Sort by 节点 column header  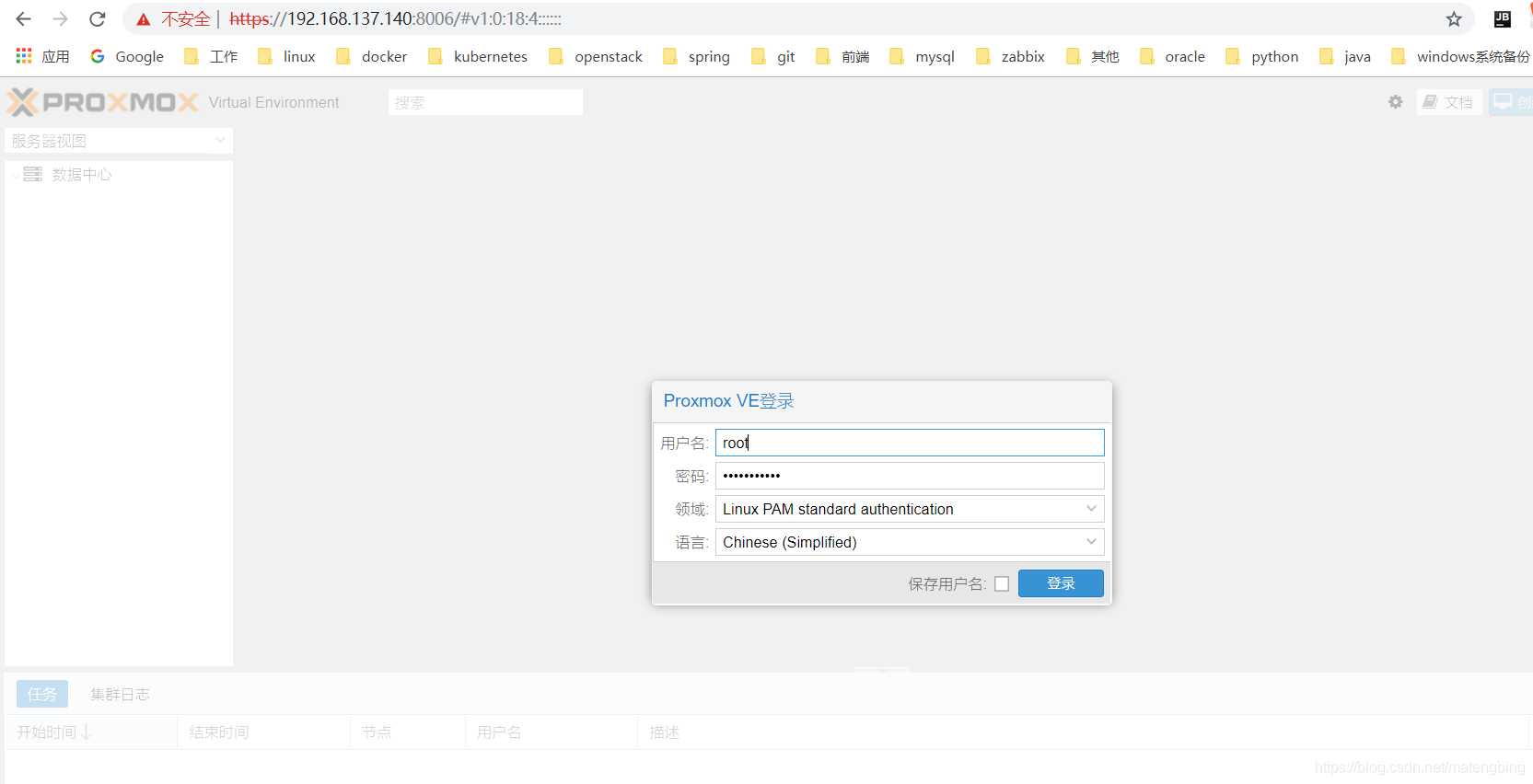tap(407, 732)
